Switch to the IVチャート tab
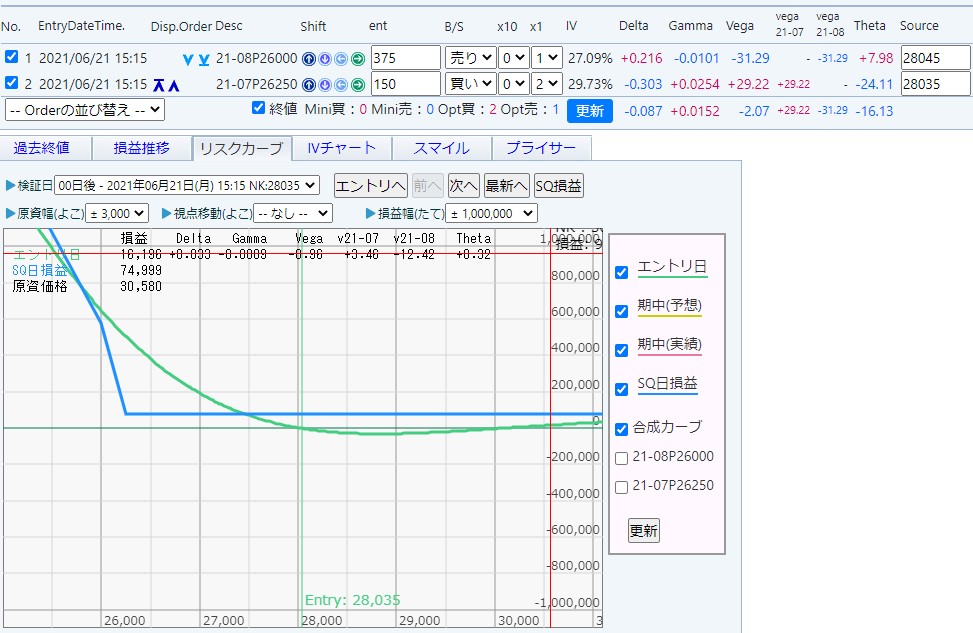The width and height of the screenshot is (973, 633). click(342, 148)
